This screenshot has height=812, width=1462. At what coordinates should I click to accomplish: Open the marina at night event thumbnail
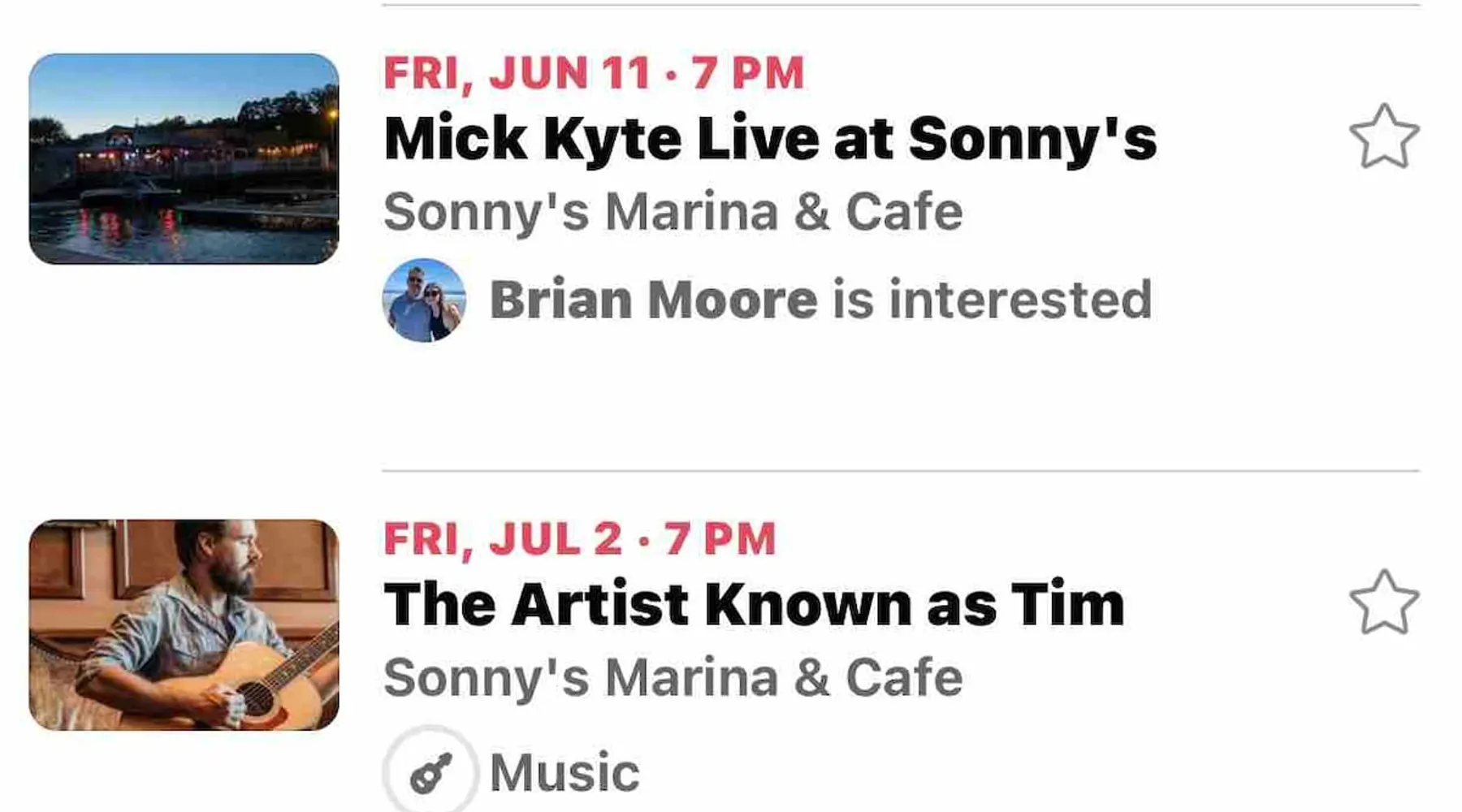pos(184,159)
